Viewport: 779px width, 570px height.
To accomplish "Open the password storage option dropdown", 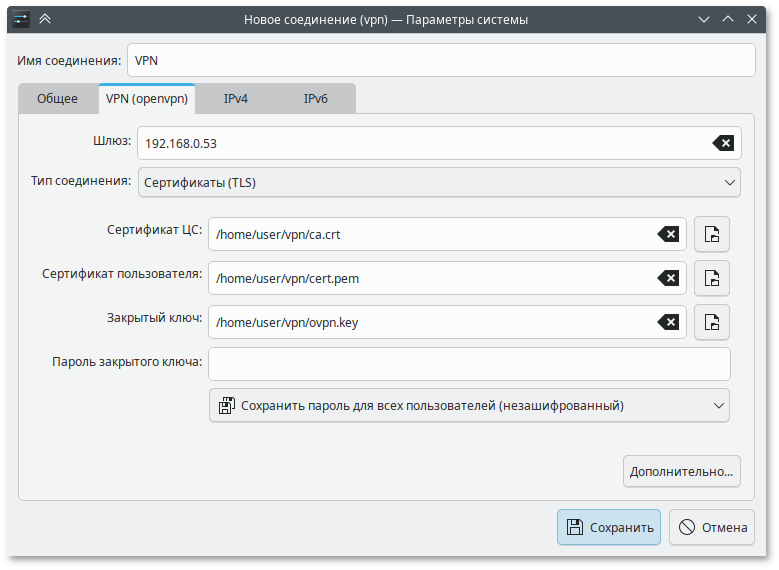I will pos(468,405).
